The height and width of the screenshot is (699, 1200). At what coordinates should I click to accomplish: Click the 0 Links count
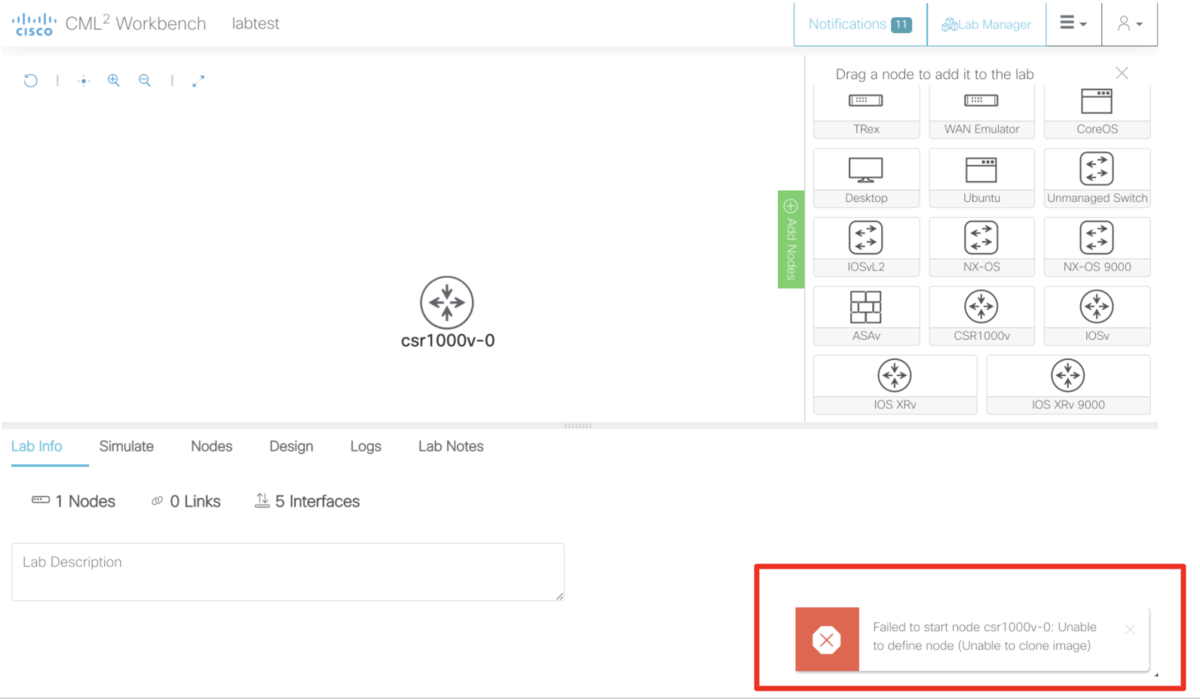[x=185, y=501]
